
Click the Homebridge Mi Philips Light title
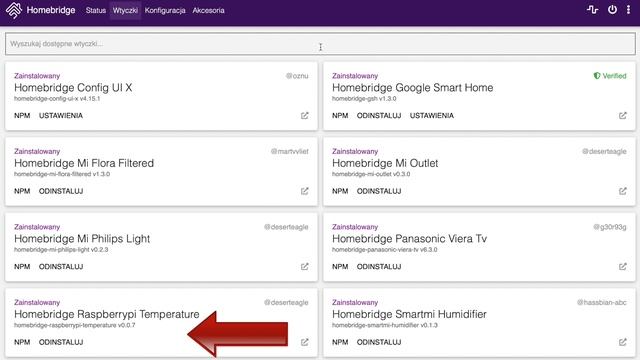82,239
